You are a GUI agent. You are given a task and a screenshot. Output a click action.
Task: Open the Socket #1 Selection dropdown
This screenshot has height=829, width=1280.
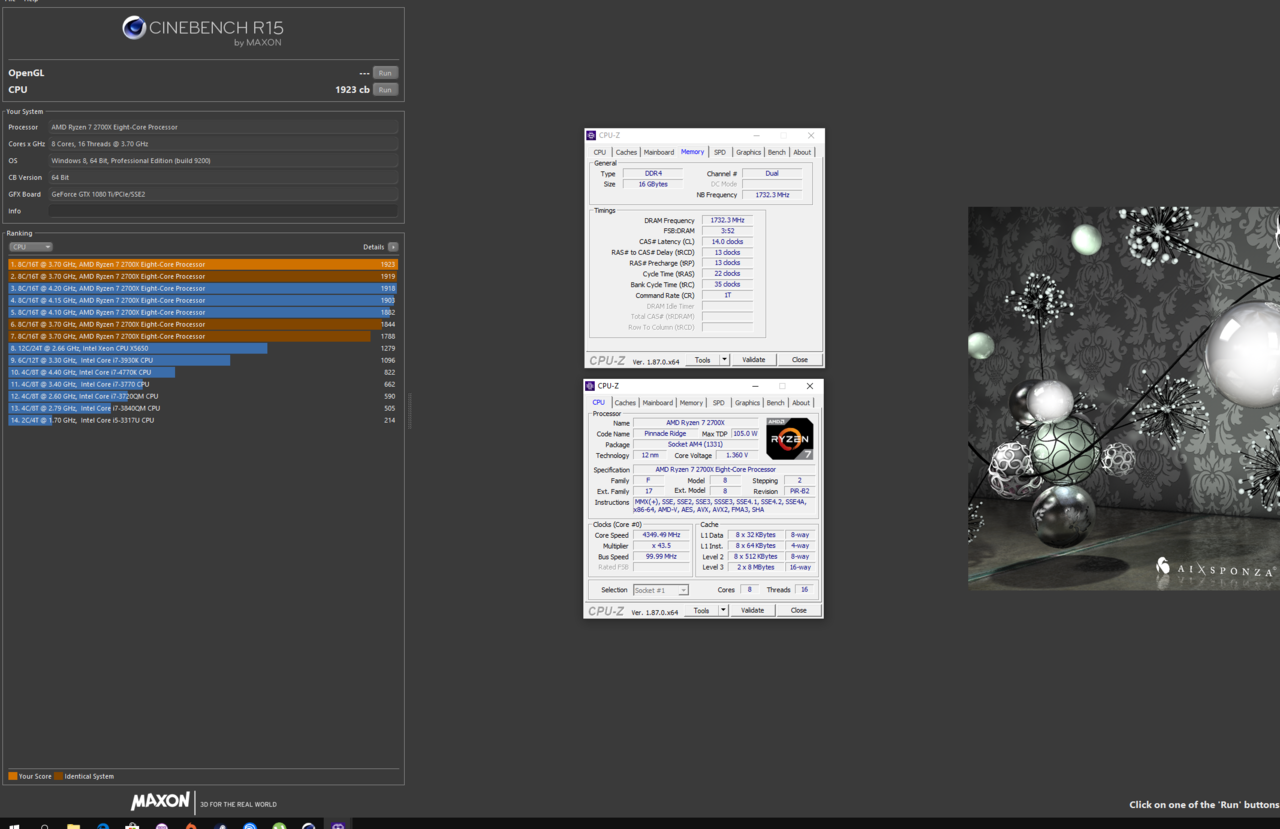pos(661,590)
